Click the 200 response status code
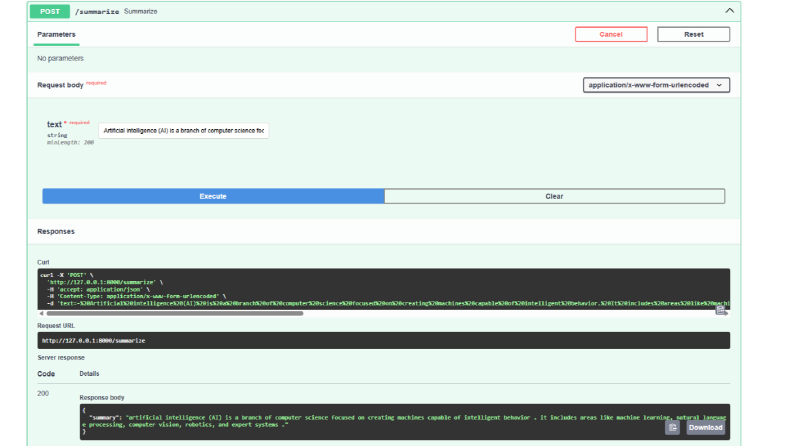The image size is (793, 446). click(x=43, y=393)
